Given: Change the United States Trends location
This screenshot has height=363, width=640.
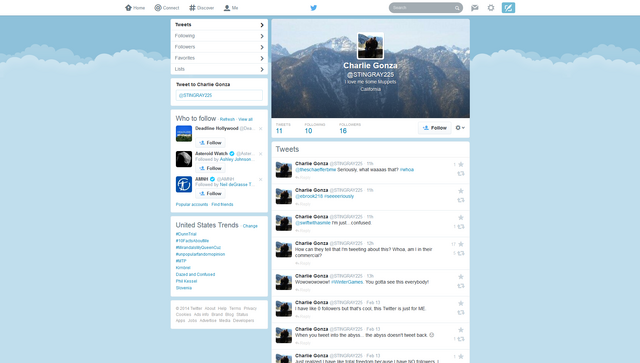Looking at the screenshot, I should 250,226.
